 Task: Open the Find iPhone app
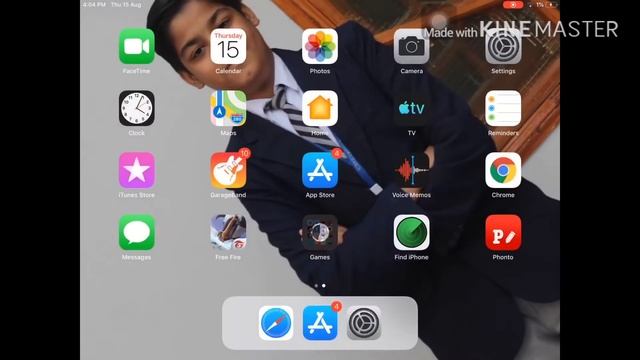pos(411,232)
